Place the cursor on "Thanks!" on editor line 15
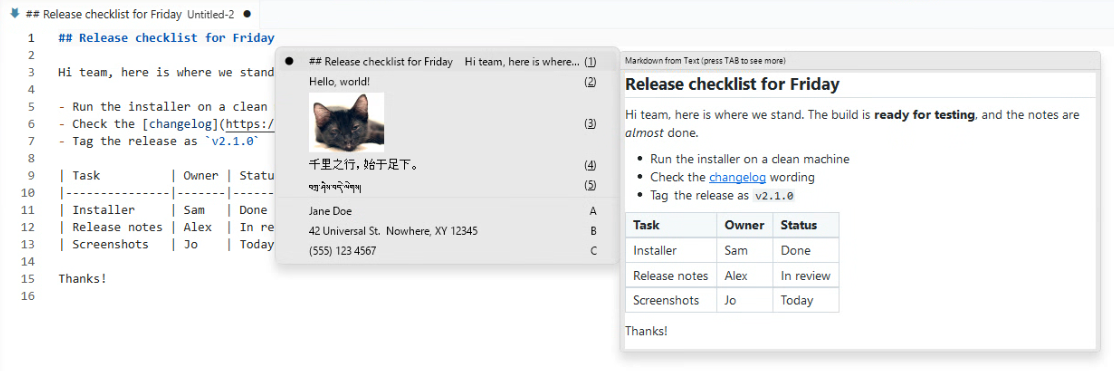Viewport: 1114px width, 371px height. [x=82, y=279]
